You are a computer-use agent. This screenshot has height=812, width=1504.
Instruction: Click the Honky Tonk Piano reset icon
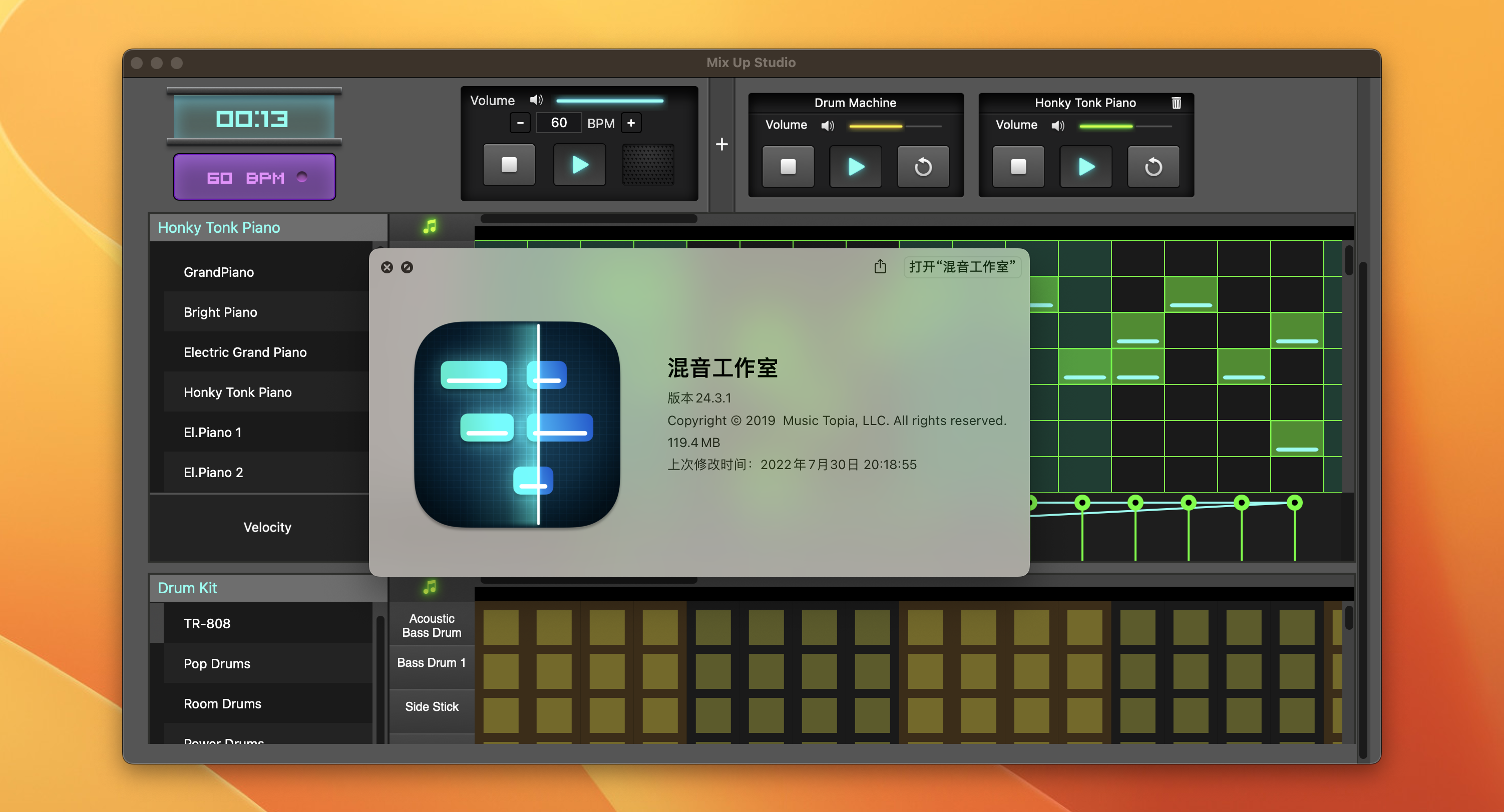pyautogui.click(x=1153, y=167)
